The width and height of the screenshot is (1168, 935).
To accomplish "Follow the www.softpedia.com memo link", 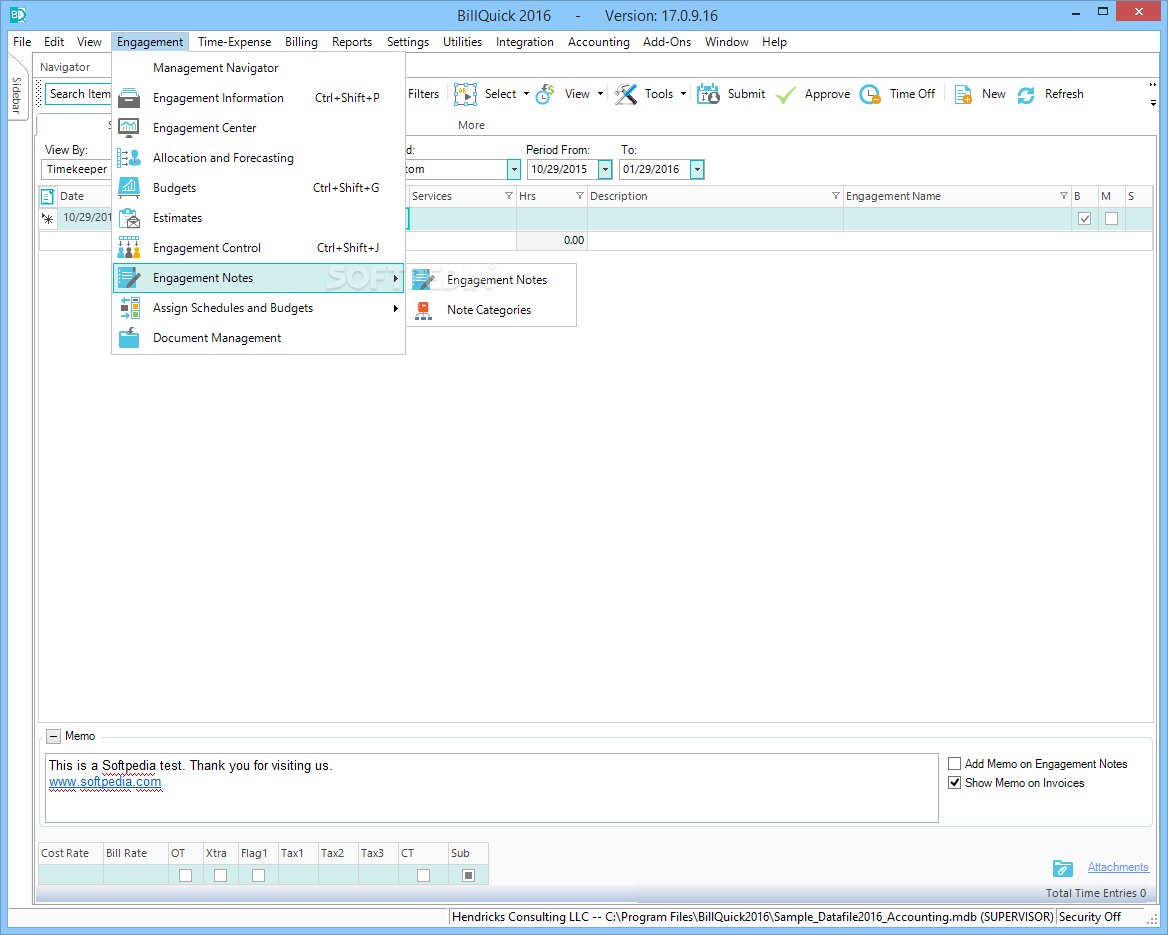I will [104, 782].
